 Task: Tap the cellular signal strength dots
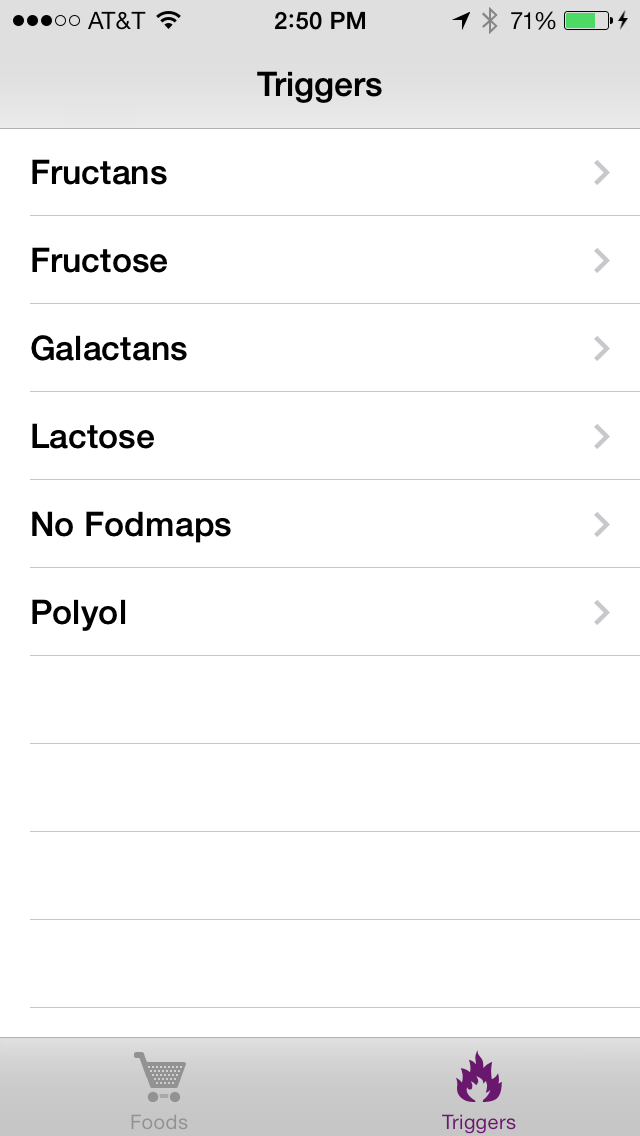pyautogui.click(x=46, y=20)
